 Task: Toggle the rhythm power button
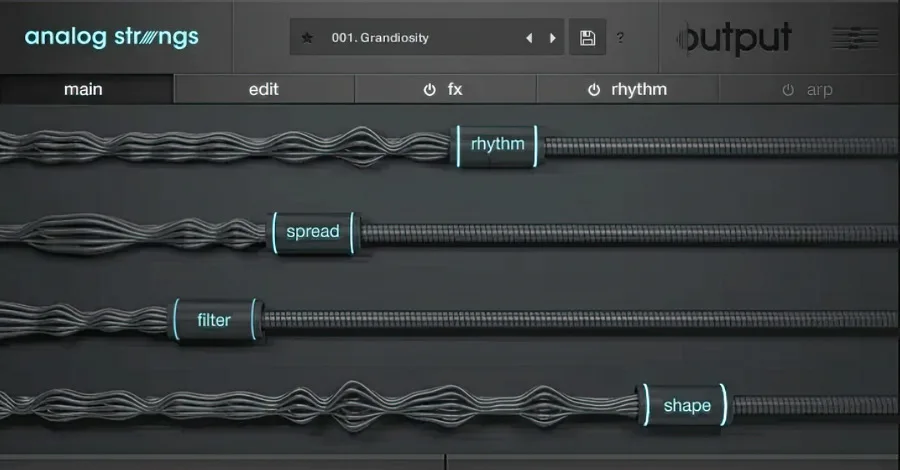click(594, 90)
